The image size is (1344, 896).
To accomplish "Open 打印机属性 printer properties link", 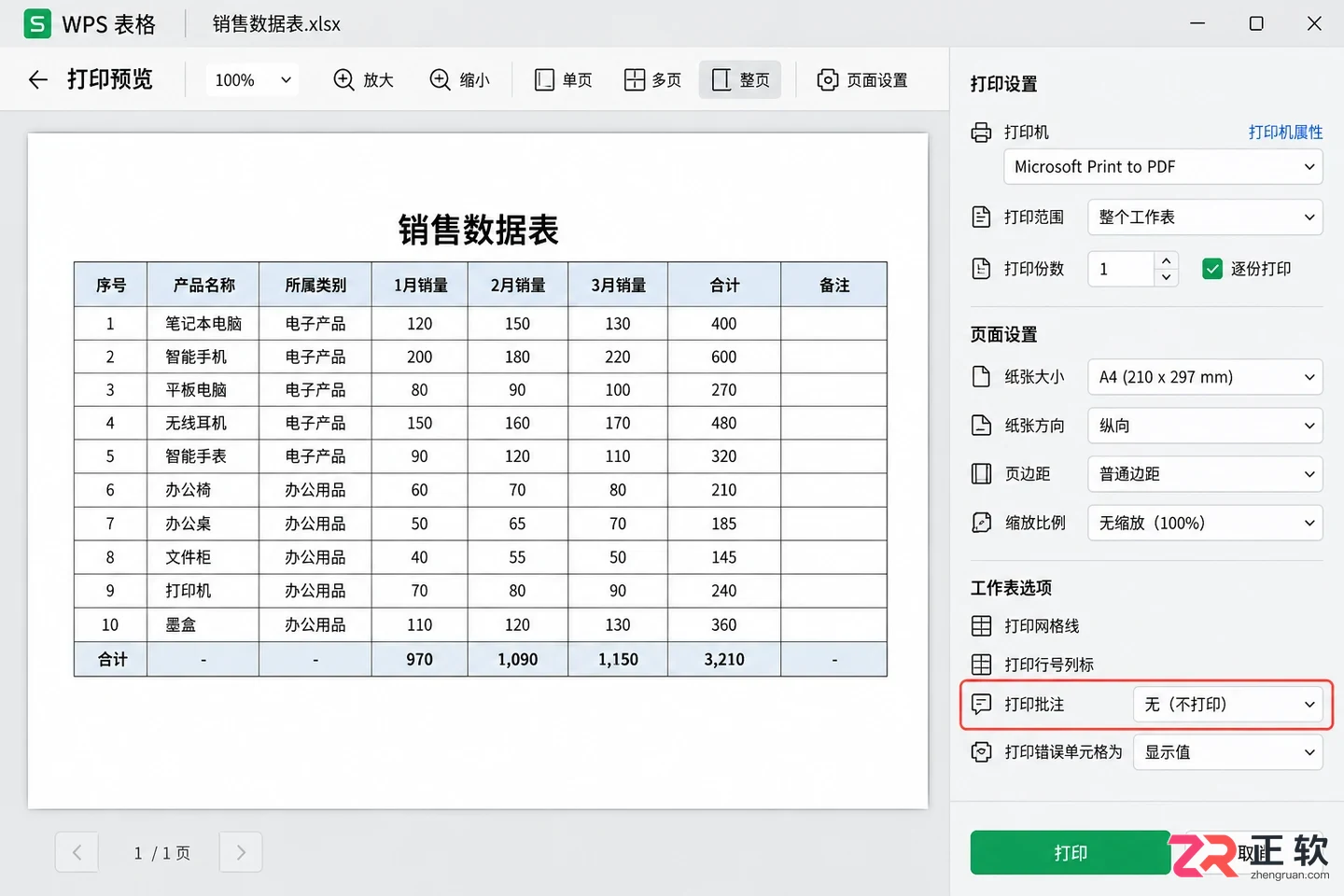I will pos(1285,133).
